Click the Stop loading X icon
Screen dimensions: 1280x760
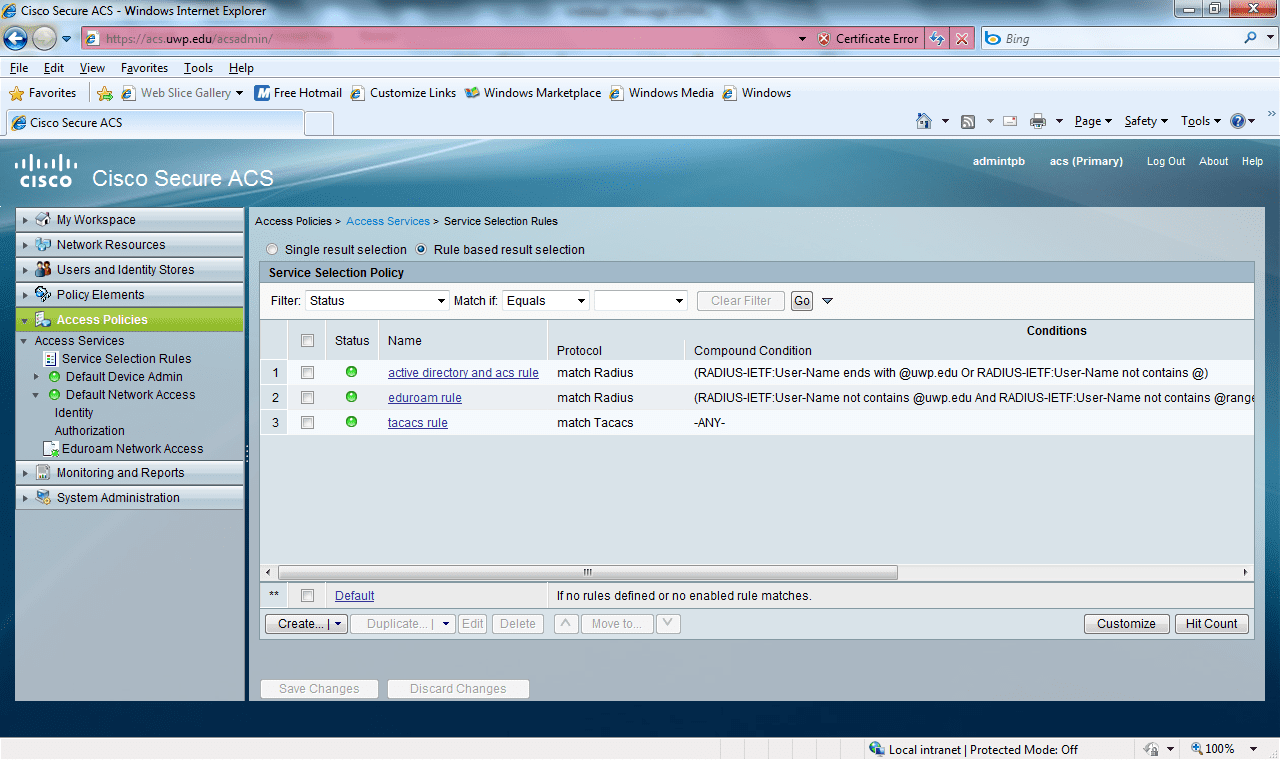point(962,39)
